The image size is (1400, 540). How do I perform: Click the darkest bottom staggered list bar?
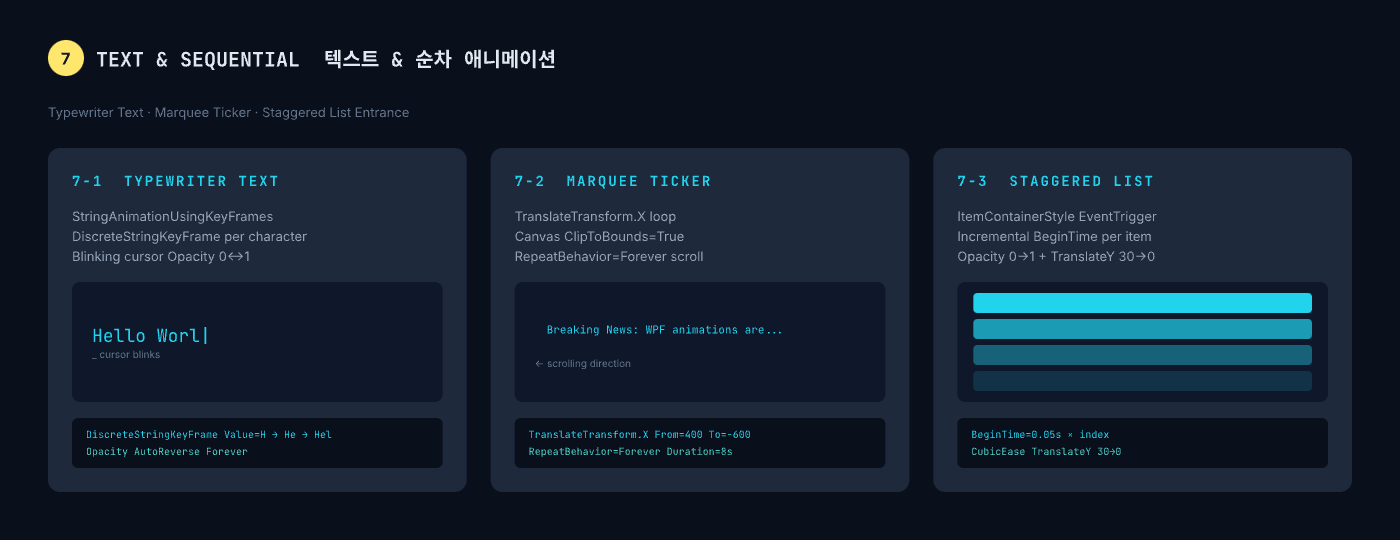pyautogui.click(x=1142, y=381)
